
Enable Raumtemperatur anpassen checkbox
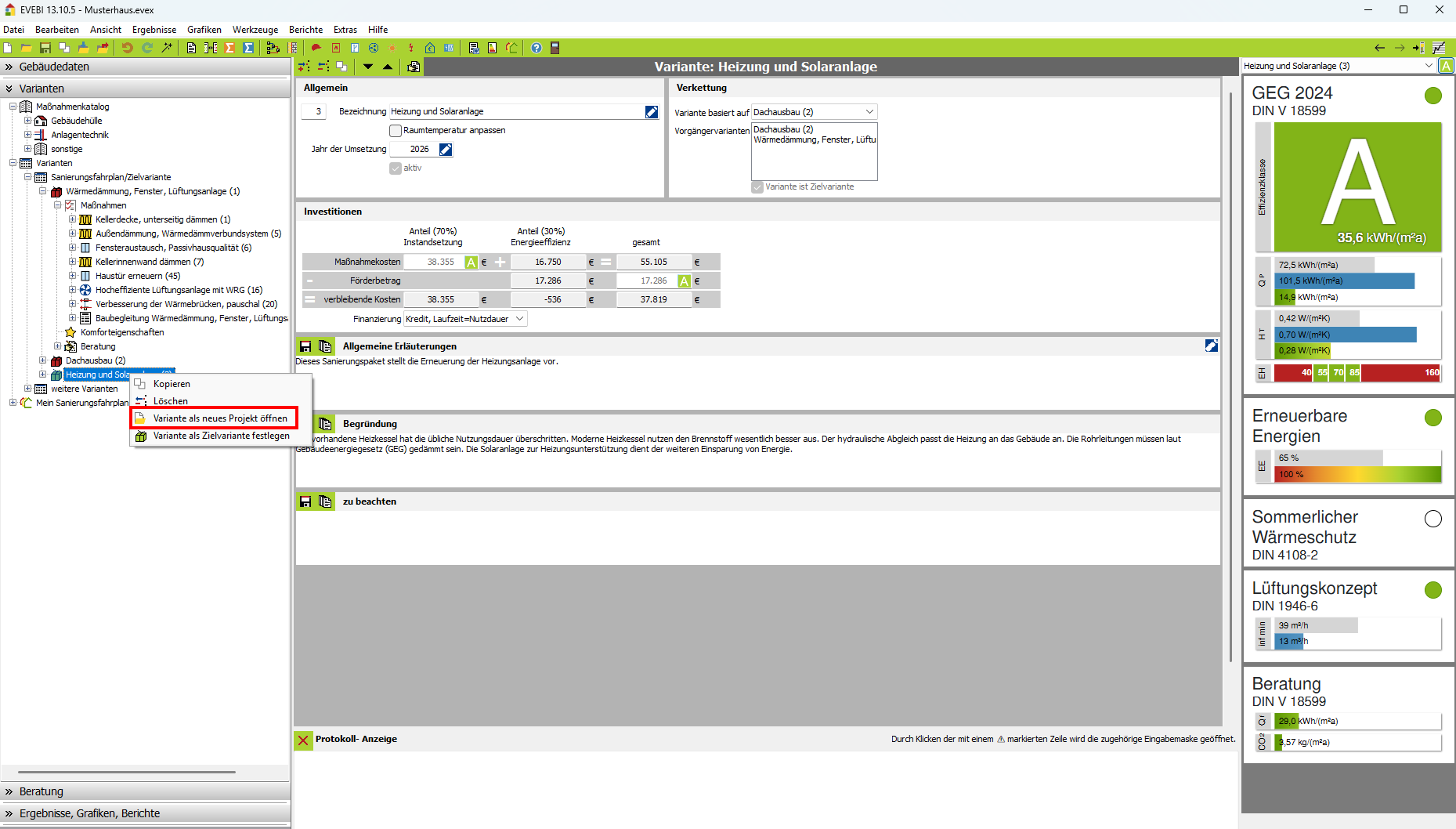(396, 131)
